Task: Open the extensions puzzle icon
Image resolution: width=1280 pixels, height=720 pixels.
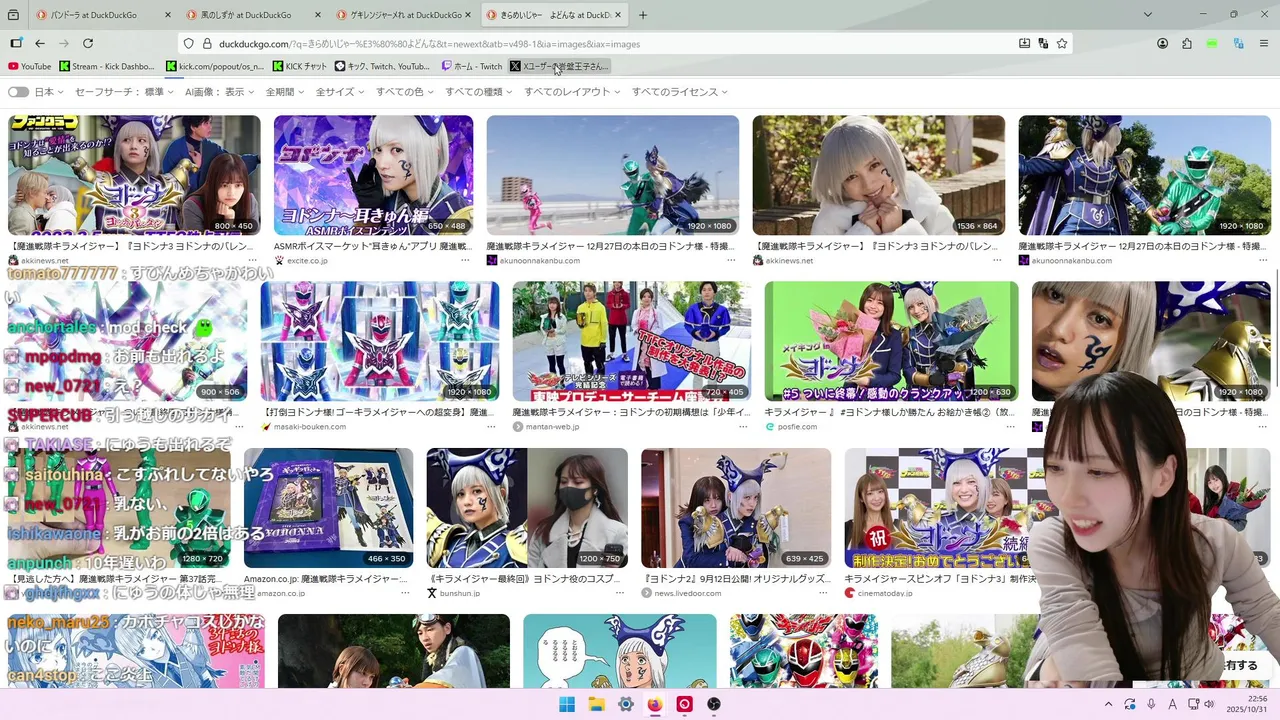Action: pos(1187,43)
